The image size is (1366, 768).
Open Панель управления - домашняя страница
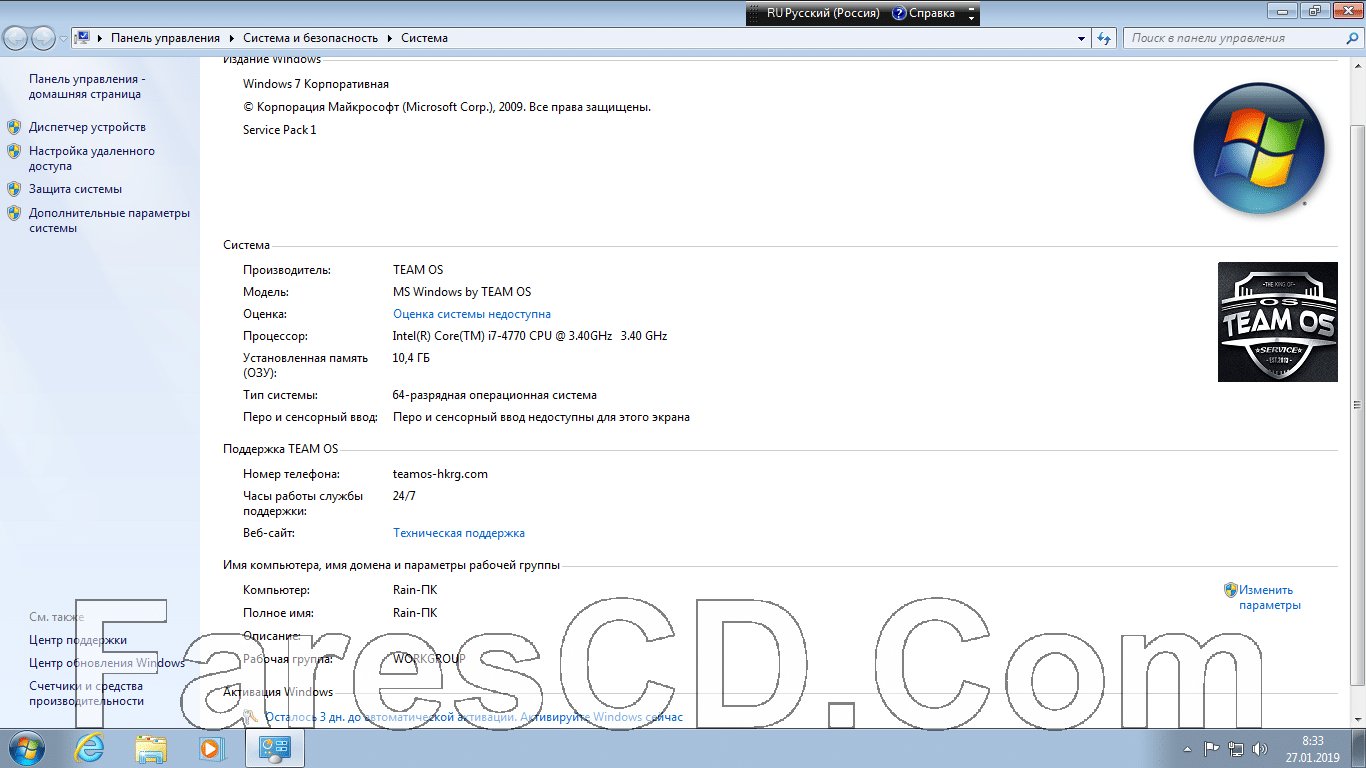(x=87, y=86)
